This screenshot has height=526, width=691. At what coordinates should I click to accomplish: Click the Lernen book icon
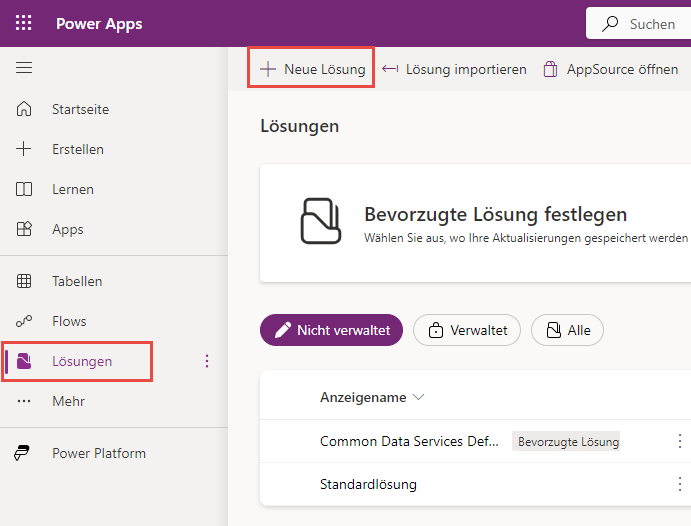click(24, 189)
